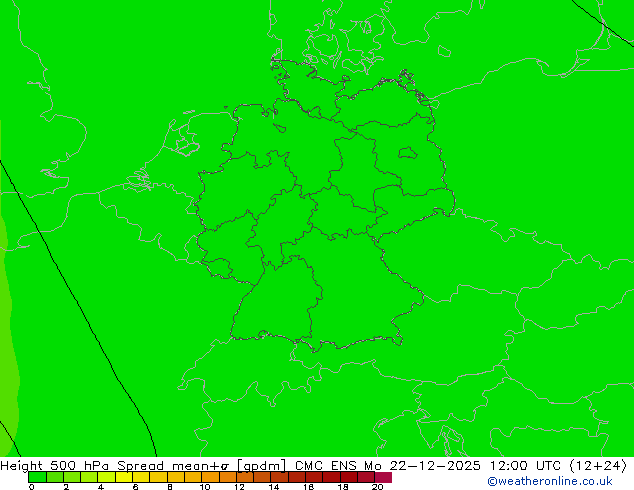Click the "CMC ENS" model label
Screen dimensions: 634x490
(x=326, y=466)
